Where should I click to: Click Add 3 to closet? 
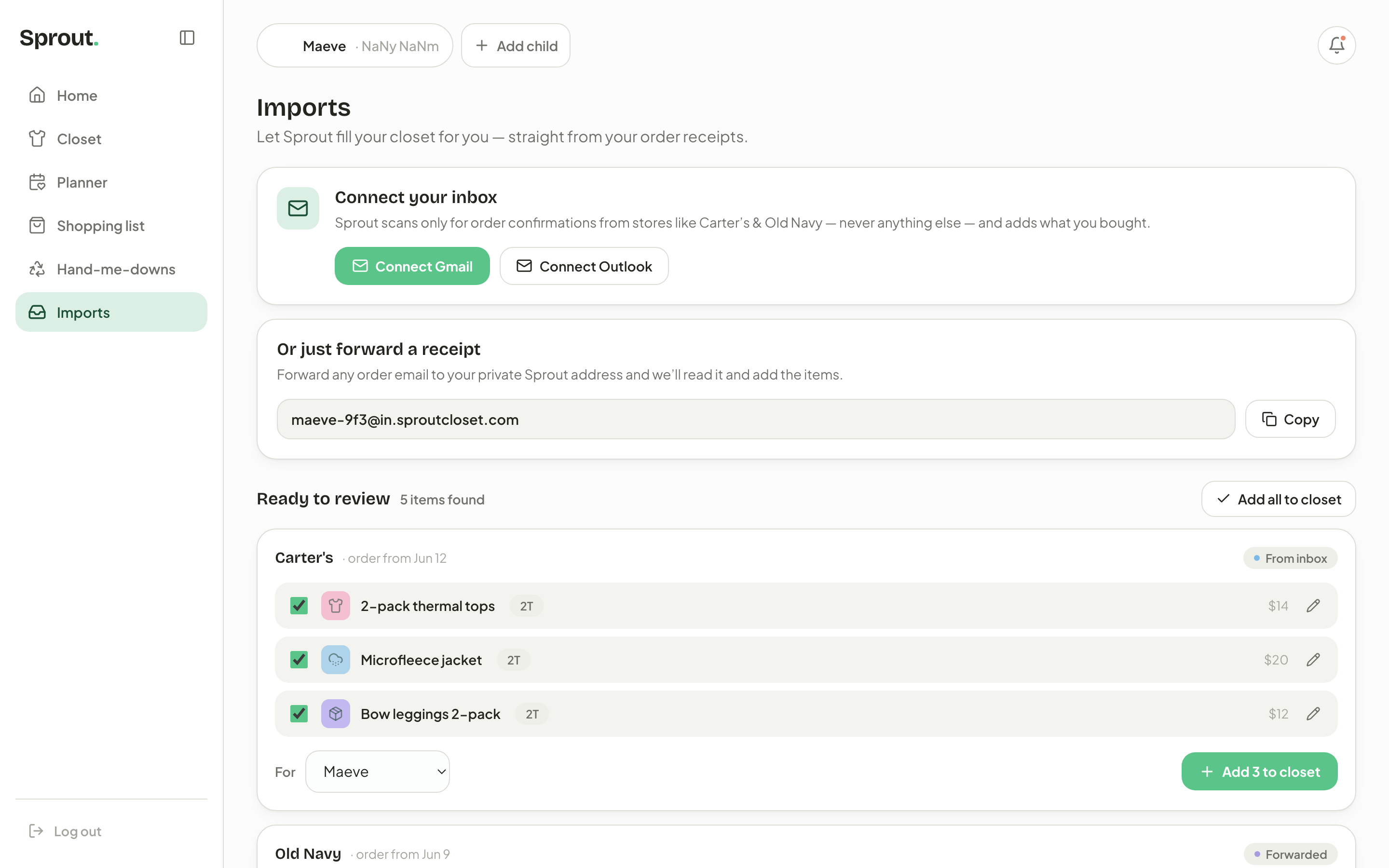coord(1259,772)
